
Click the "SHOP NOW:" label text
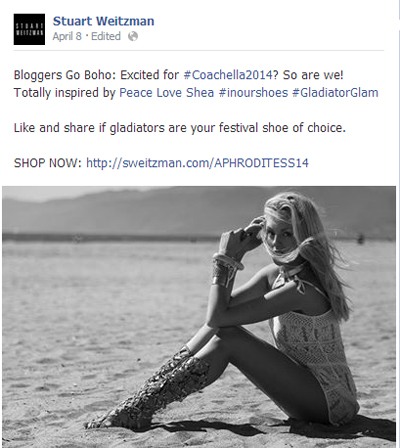[48, 163]
